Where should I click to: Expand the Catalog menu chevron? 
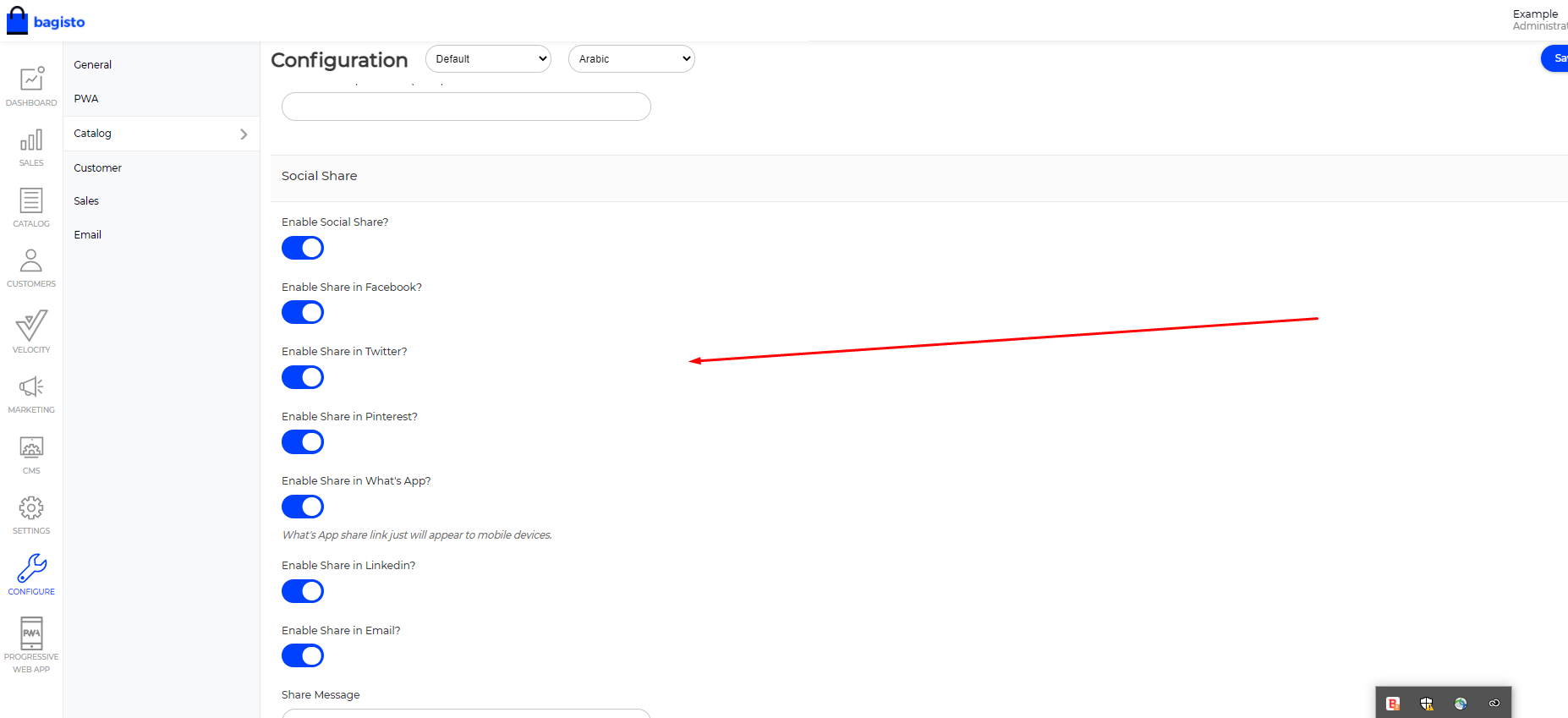pyautogui.click(x=244, y=134)
